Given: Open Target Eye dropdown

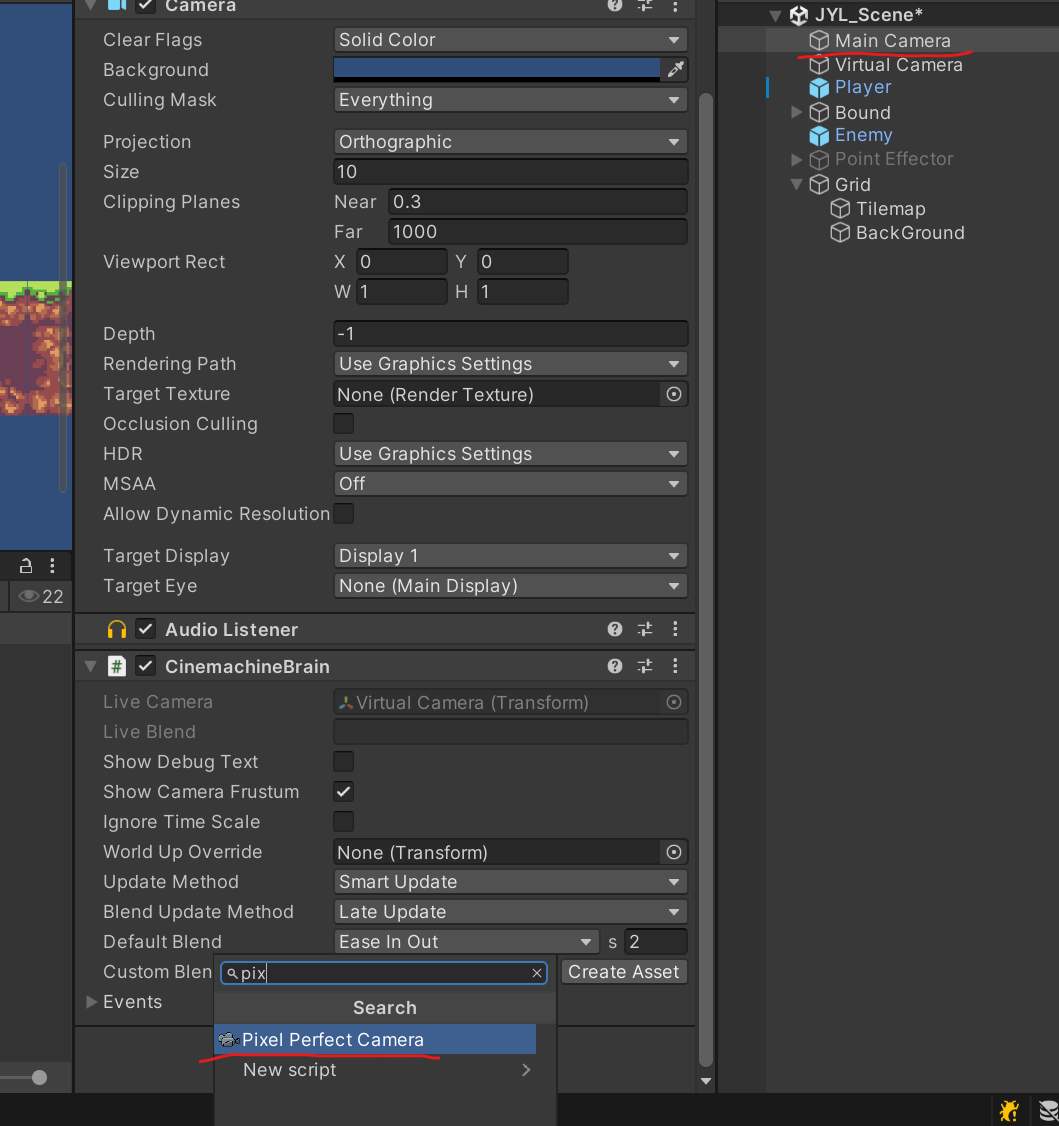Looking at the screenshot, I should [510, 586].
